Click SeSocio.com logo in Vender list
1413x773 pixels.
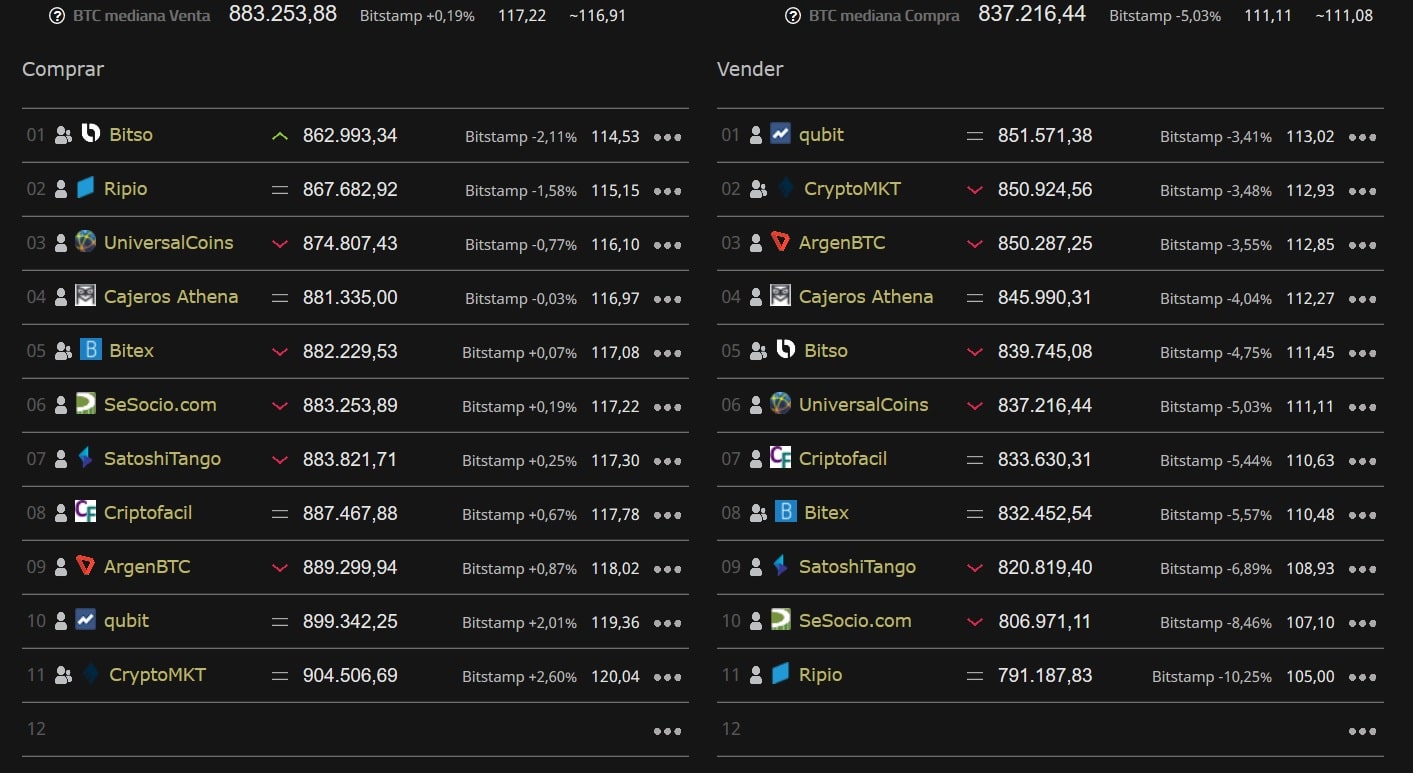[x=780, y=619]
